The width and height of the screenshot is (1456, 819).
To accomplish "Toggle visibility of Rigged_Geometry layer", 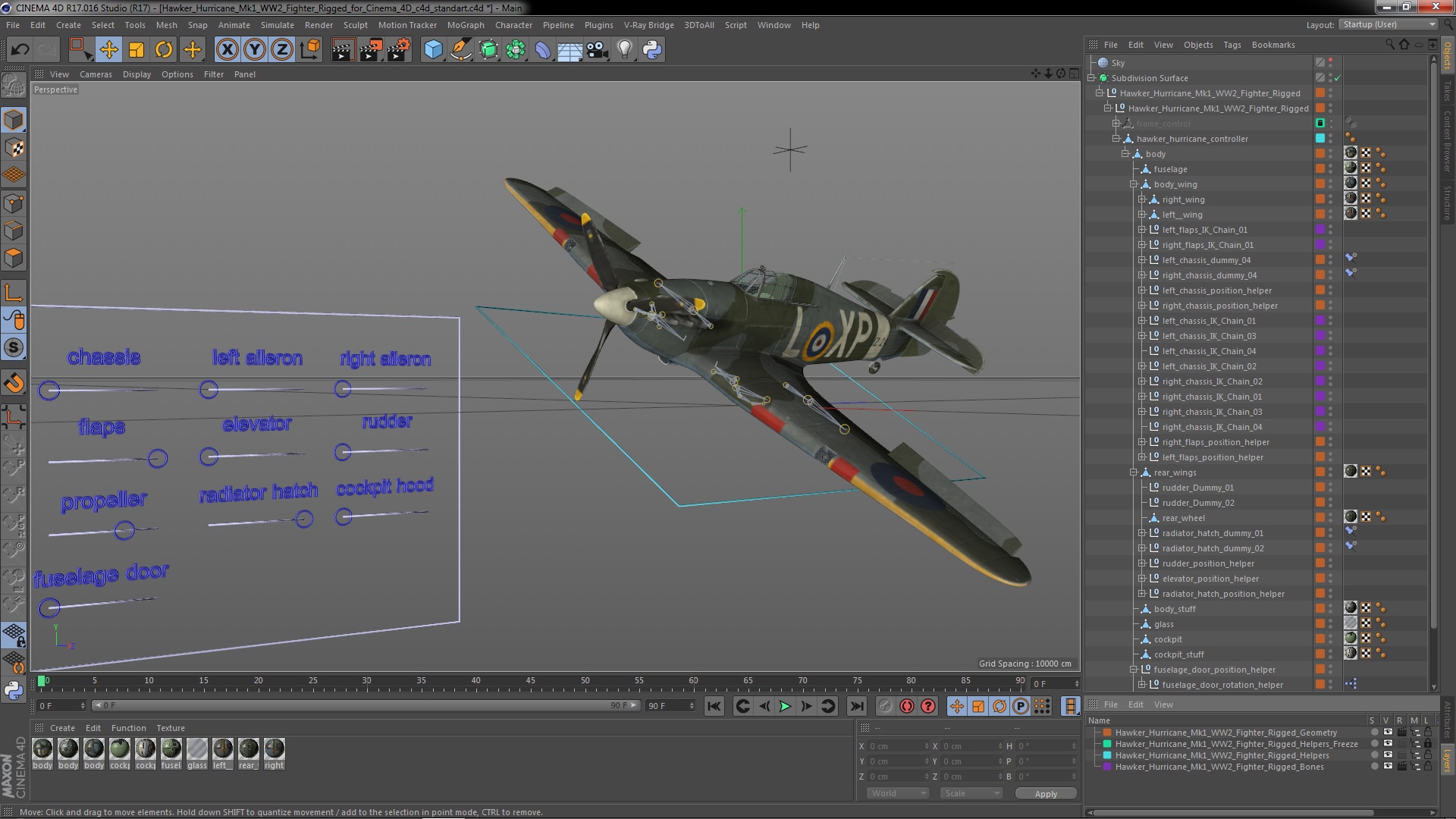I will [1388, 733].
